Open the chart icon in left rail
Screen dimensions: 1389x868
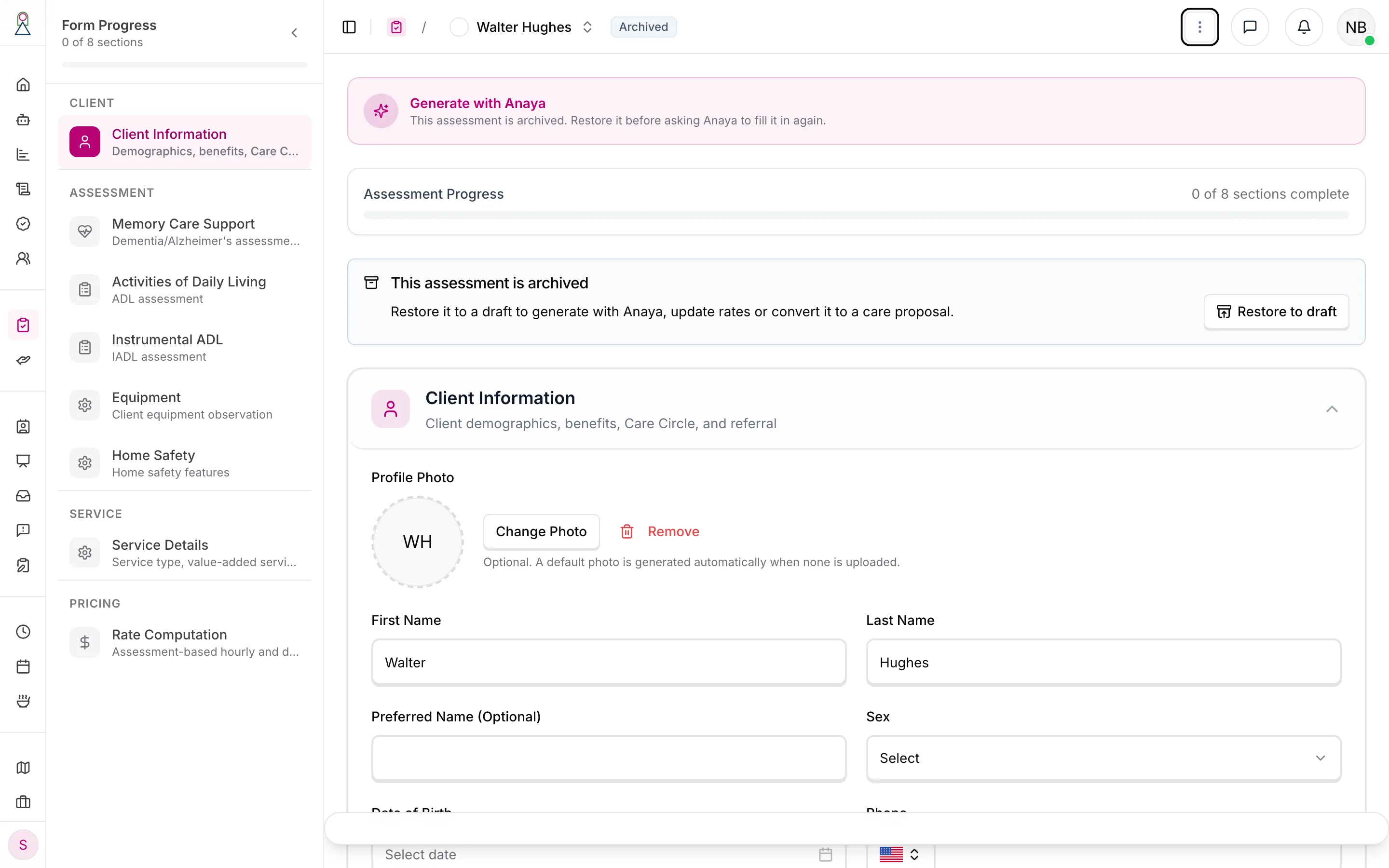23,154
